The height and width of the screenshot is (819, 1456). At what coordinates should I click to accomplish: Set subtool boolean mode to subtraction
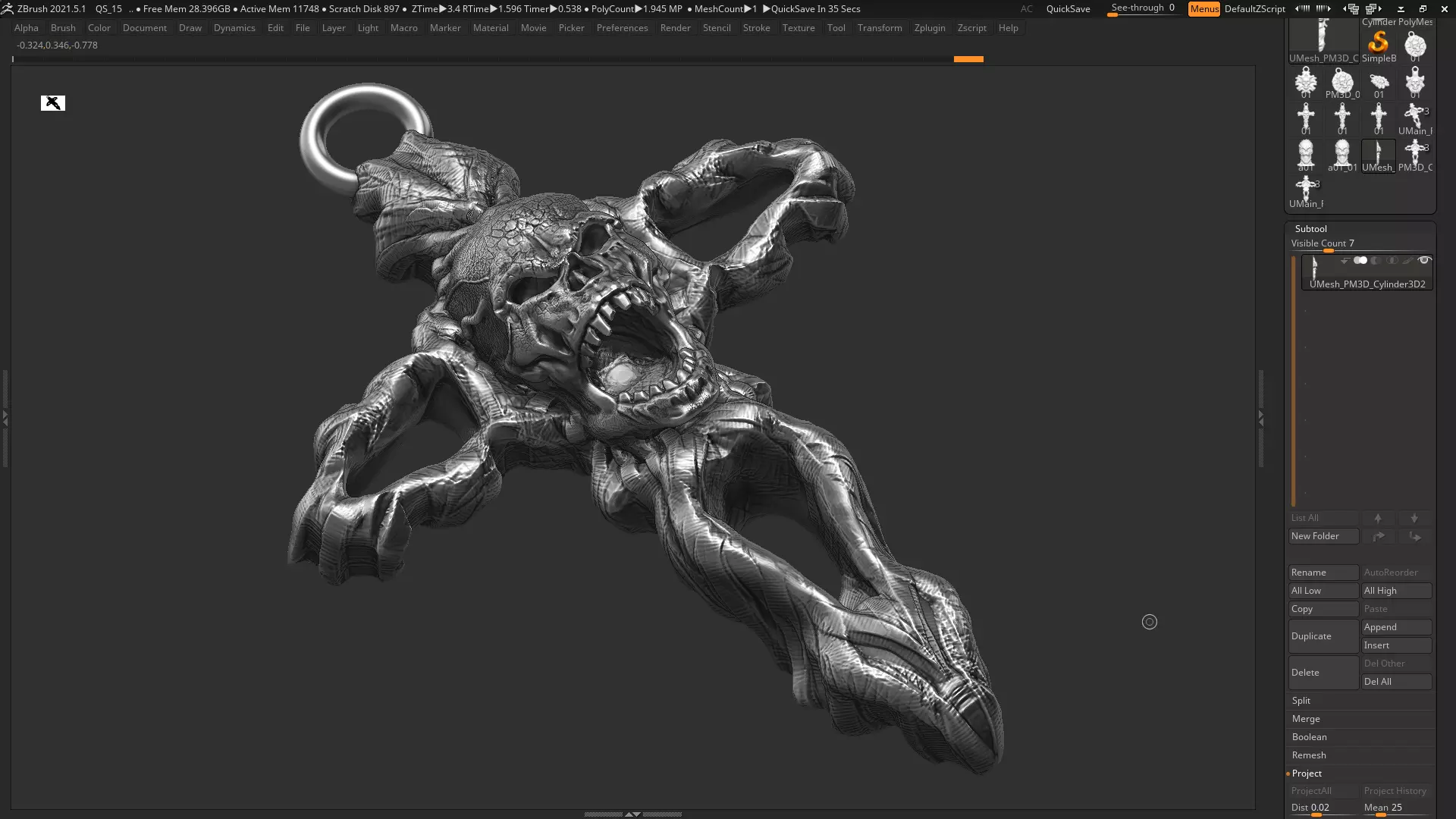click(x=1376, y=260)
